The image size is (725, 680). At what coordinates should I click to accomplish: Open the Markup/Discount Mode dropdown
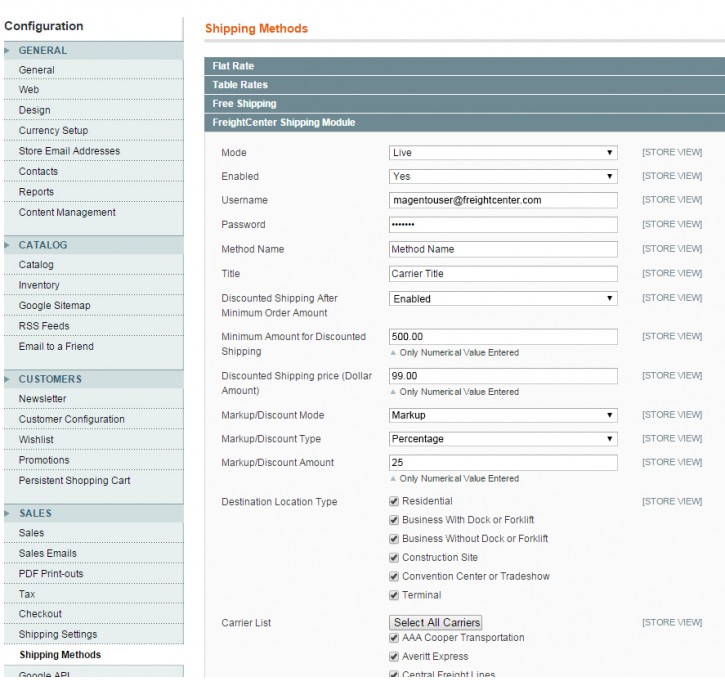[503, 415]
